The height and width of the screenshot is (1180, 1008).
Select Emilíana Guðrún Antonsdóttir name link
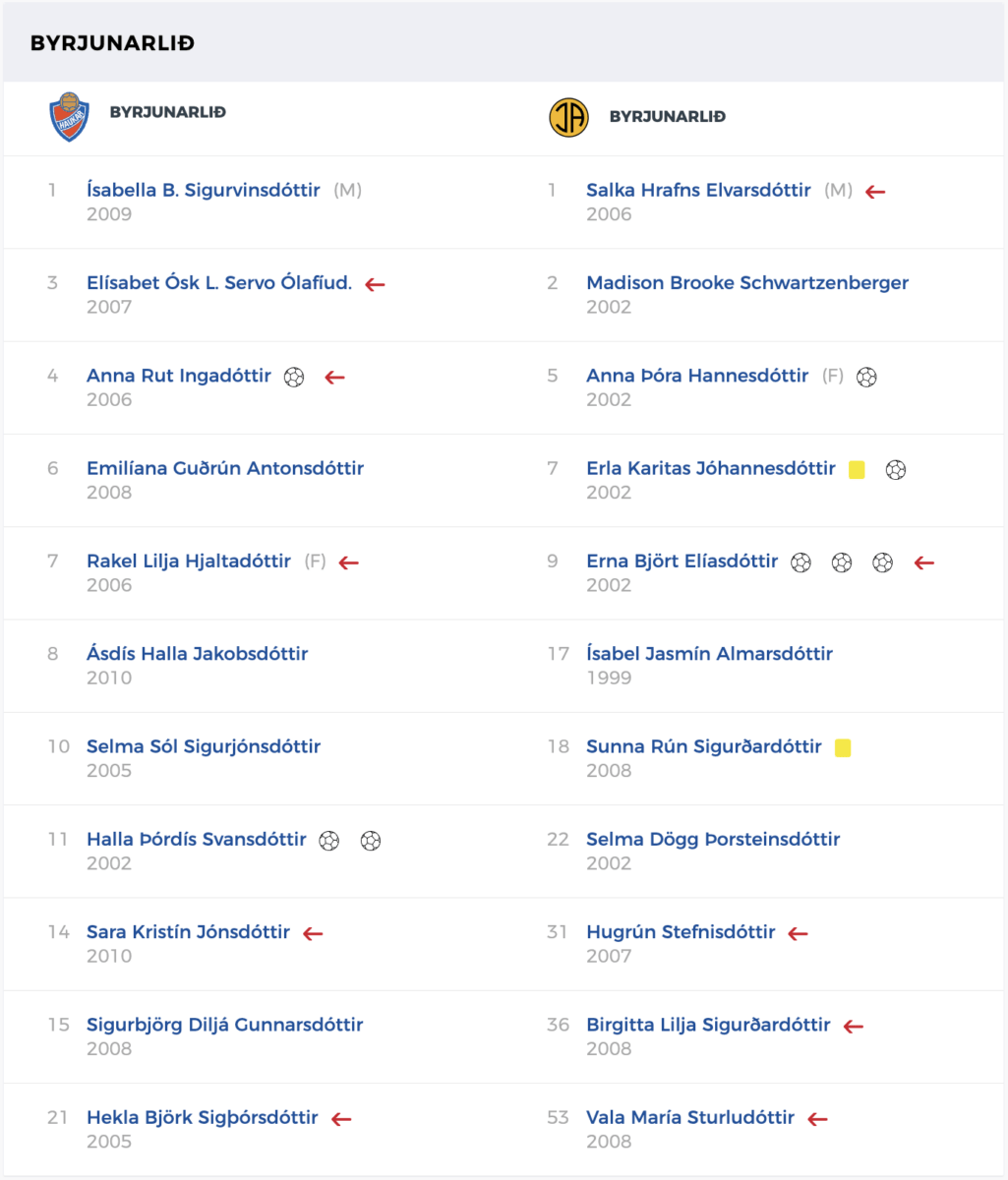point(225,469)
